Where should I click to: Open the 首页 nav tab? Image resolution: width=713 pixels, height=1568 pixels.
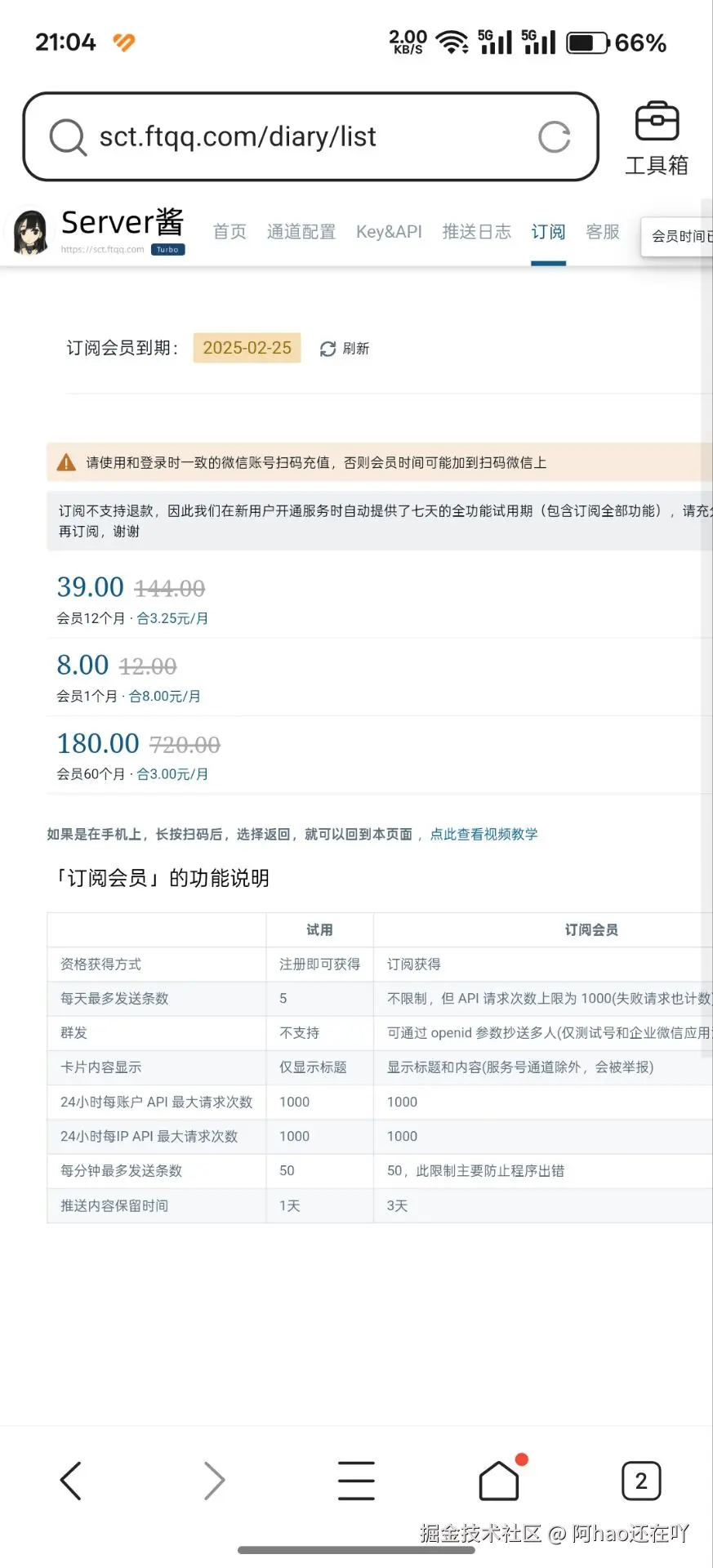(x=229, y=232)
